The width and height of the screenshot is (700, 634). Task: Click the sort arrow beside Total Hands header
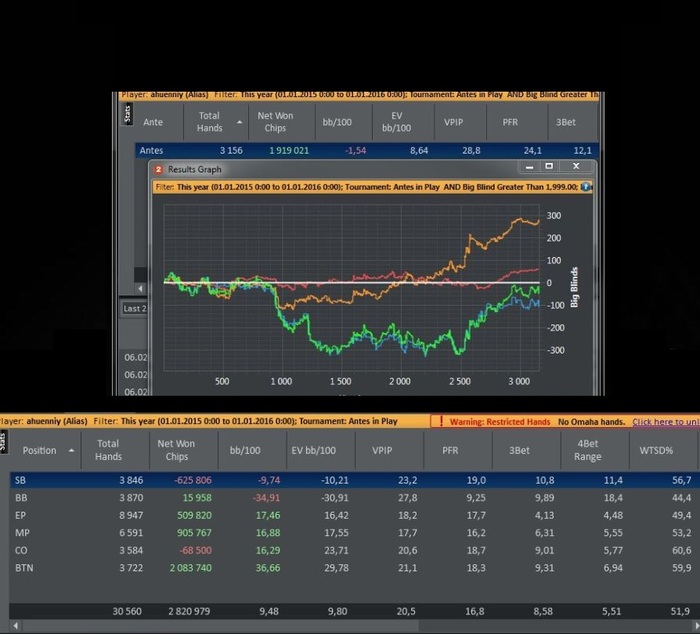240,122
